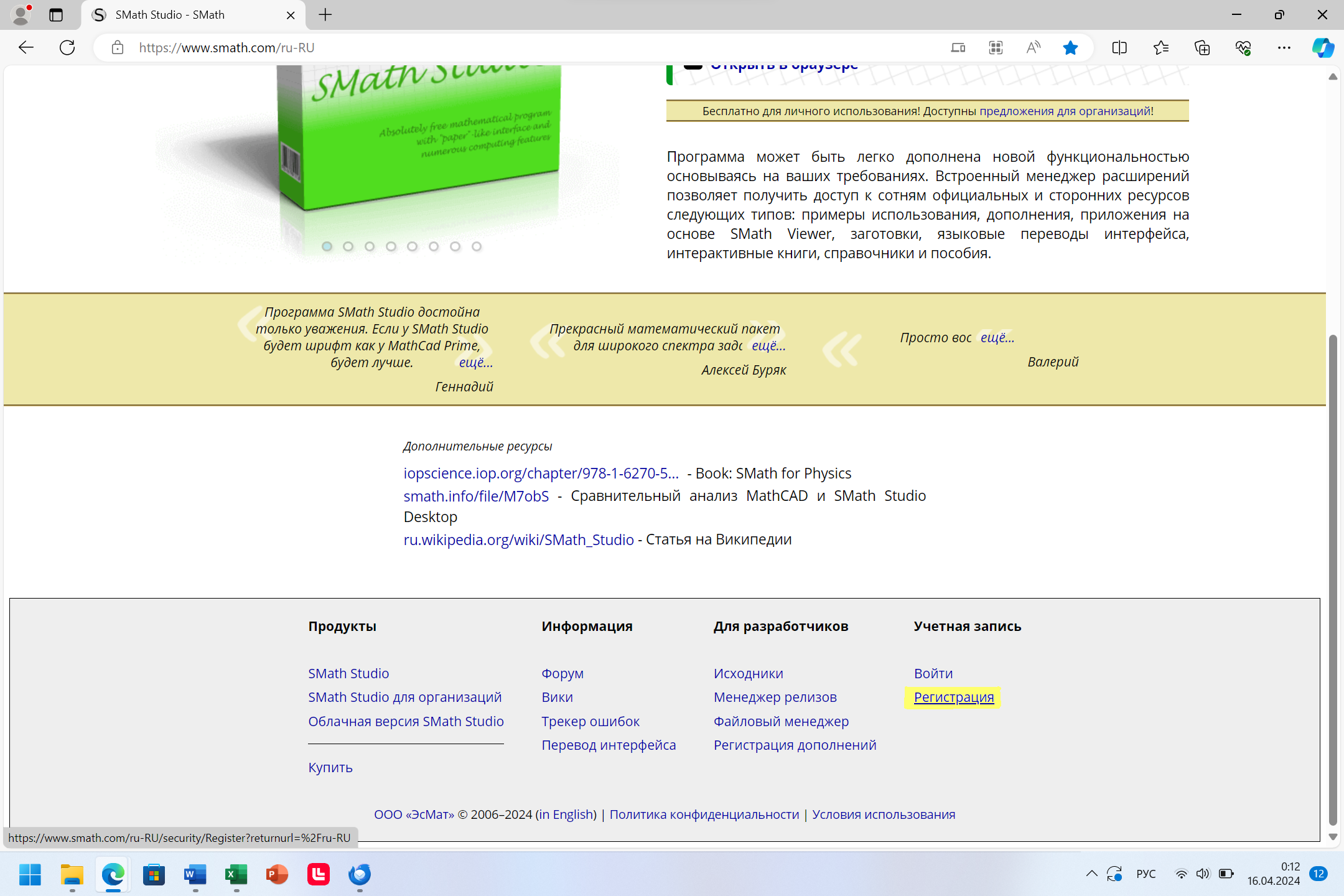Open Browser essentials heart icon
This screenshot has height=896, width=1344.
pyautogui.click(x=1243, y=48)
